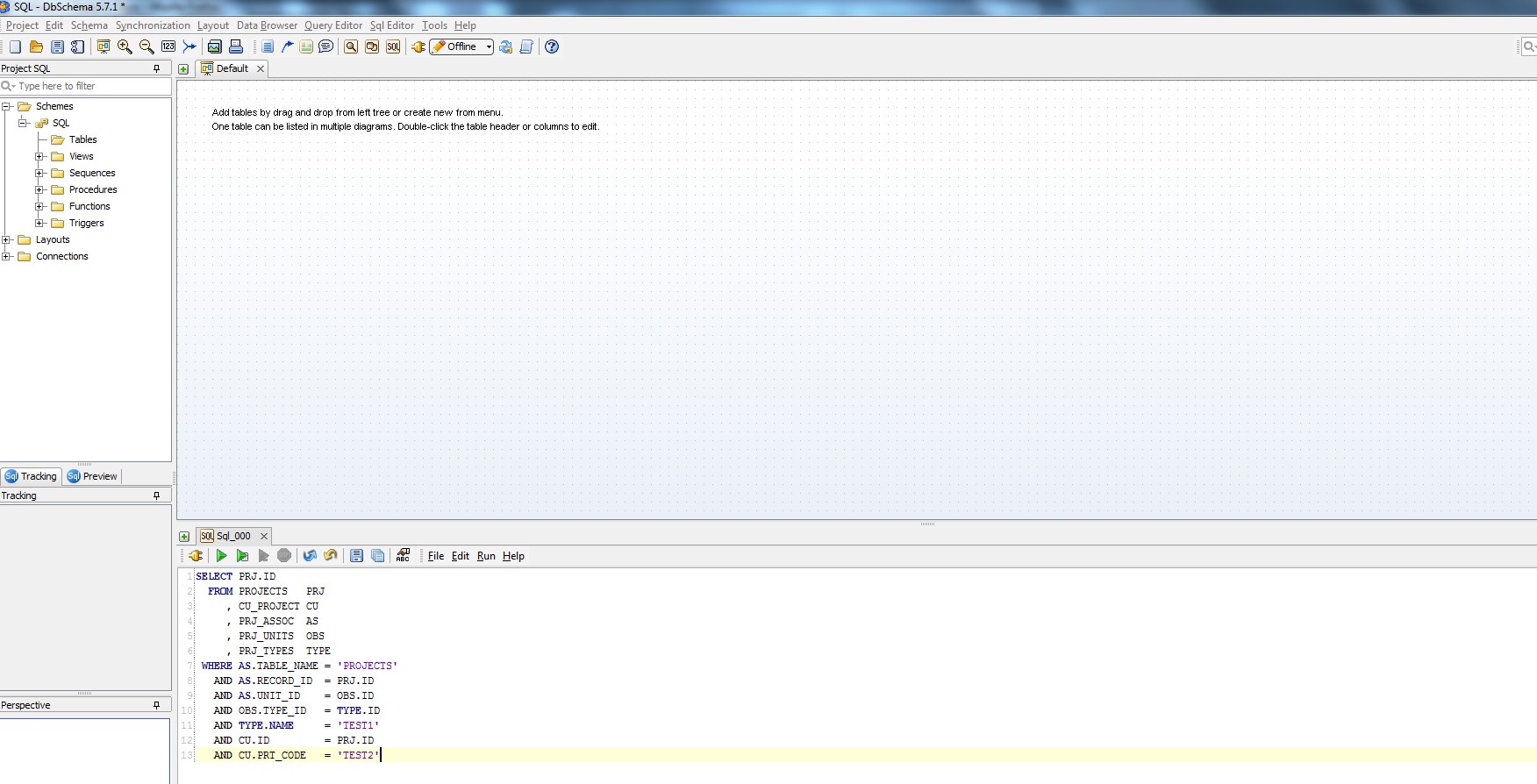Toggle the pin on Tracking panel
The width and height of the screenshot is (1537, 784).
pyautogui.click(x=157, y=495)
